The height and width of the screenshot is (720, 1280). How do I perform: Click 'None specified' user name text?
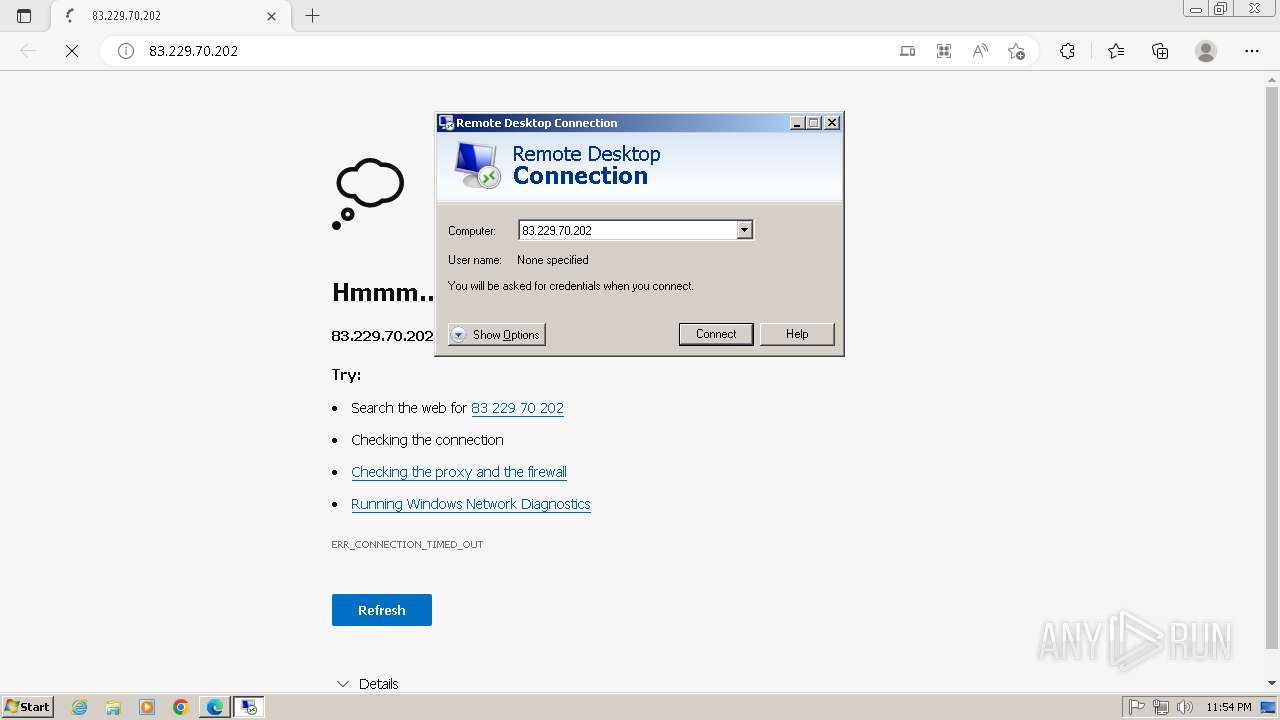click(552, 260)
